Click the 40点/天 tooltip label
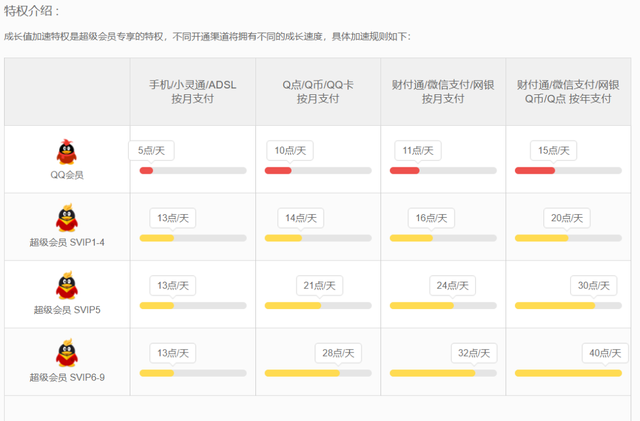 tap(605, 353)
